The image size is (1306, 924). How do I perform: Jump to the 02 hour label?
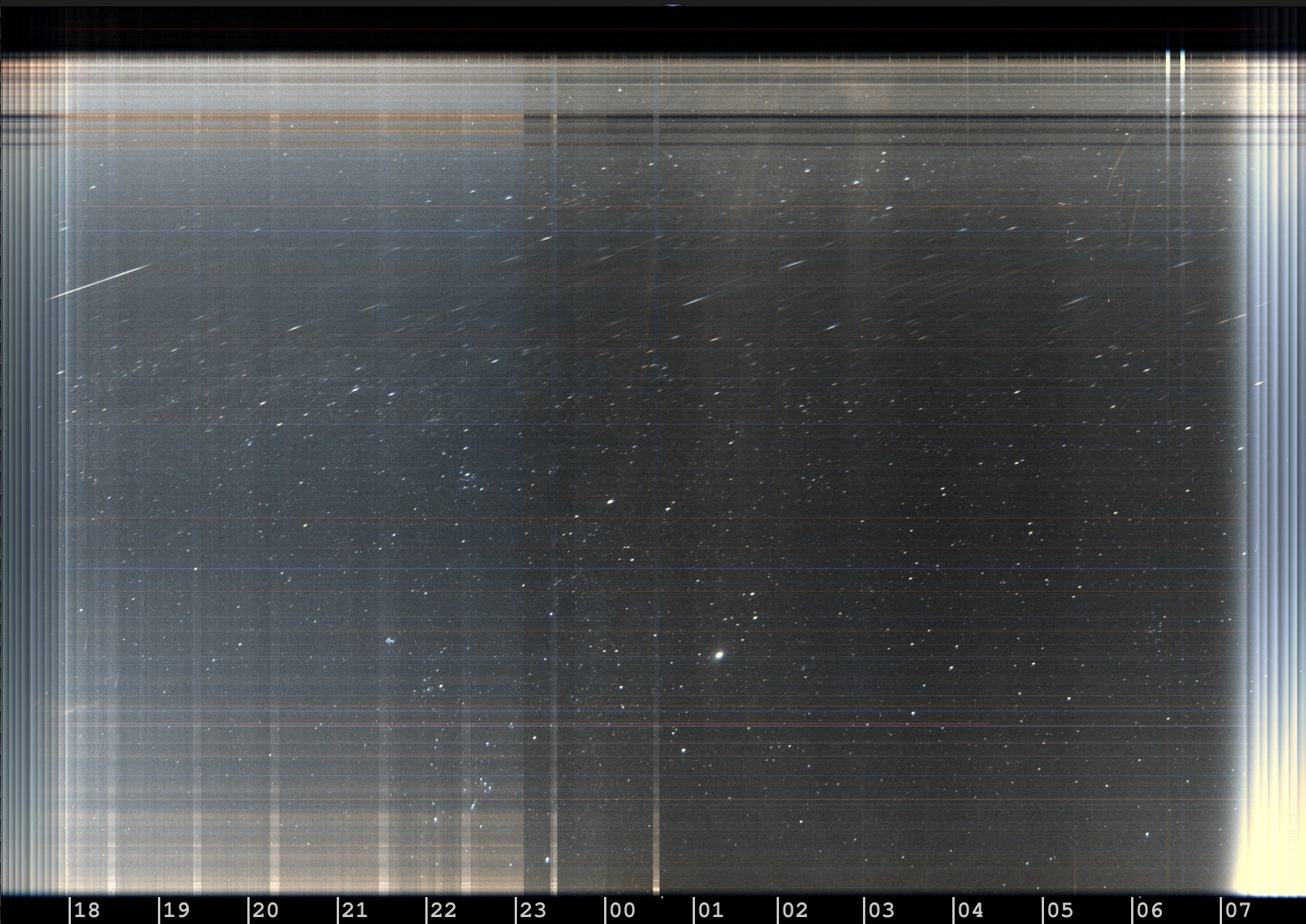tap(794, 910)
